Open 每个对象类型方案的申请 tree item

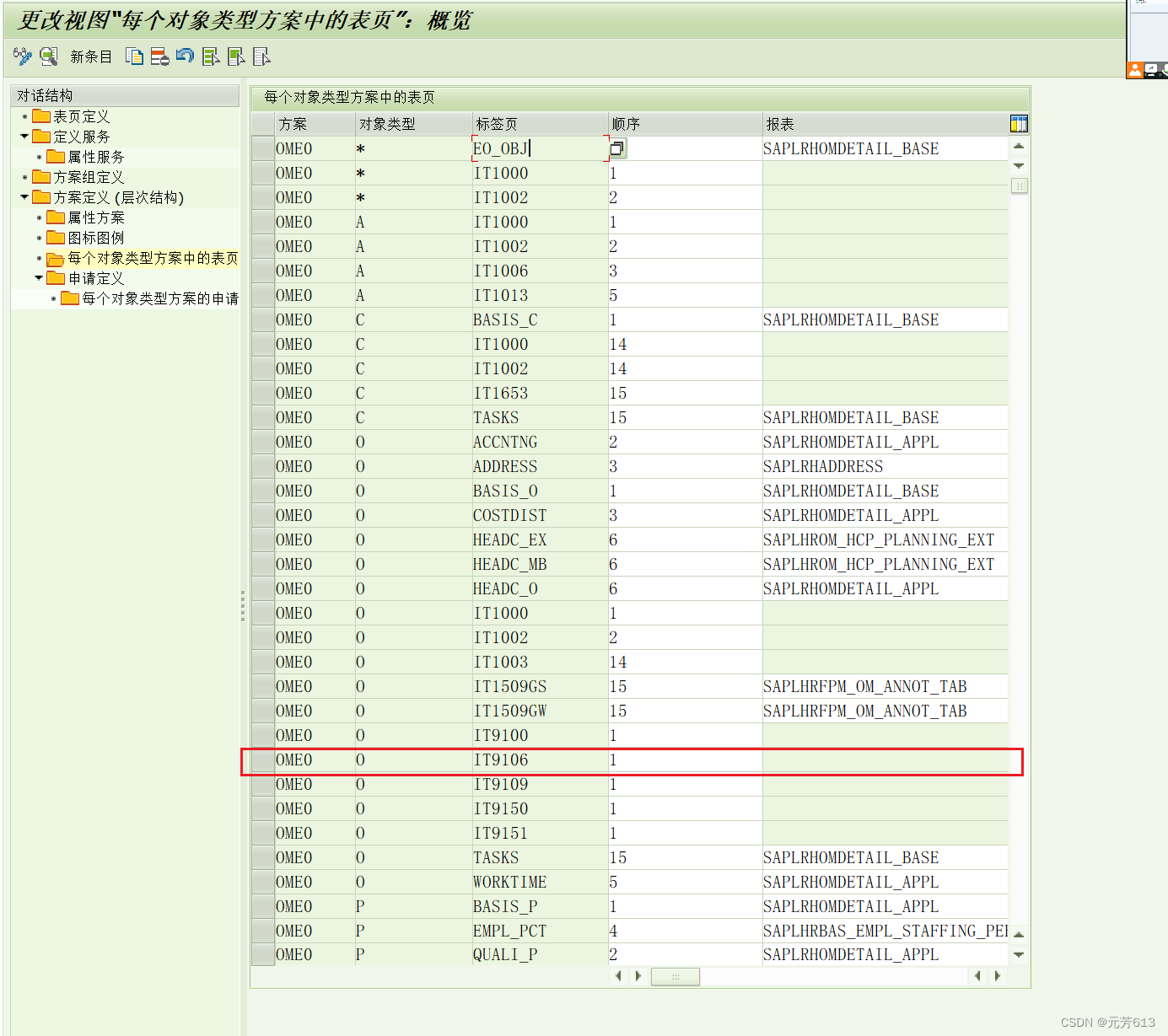point(160,298)
